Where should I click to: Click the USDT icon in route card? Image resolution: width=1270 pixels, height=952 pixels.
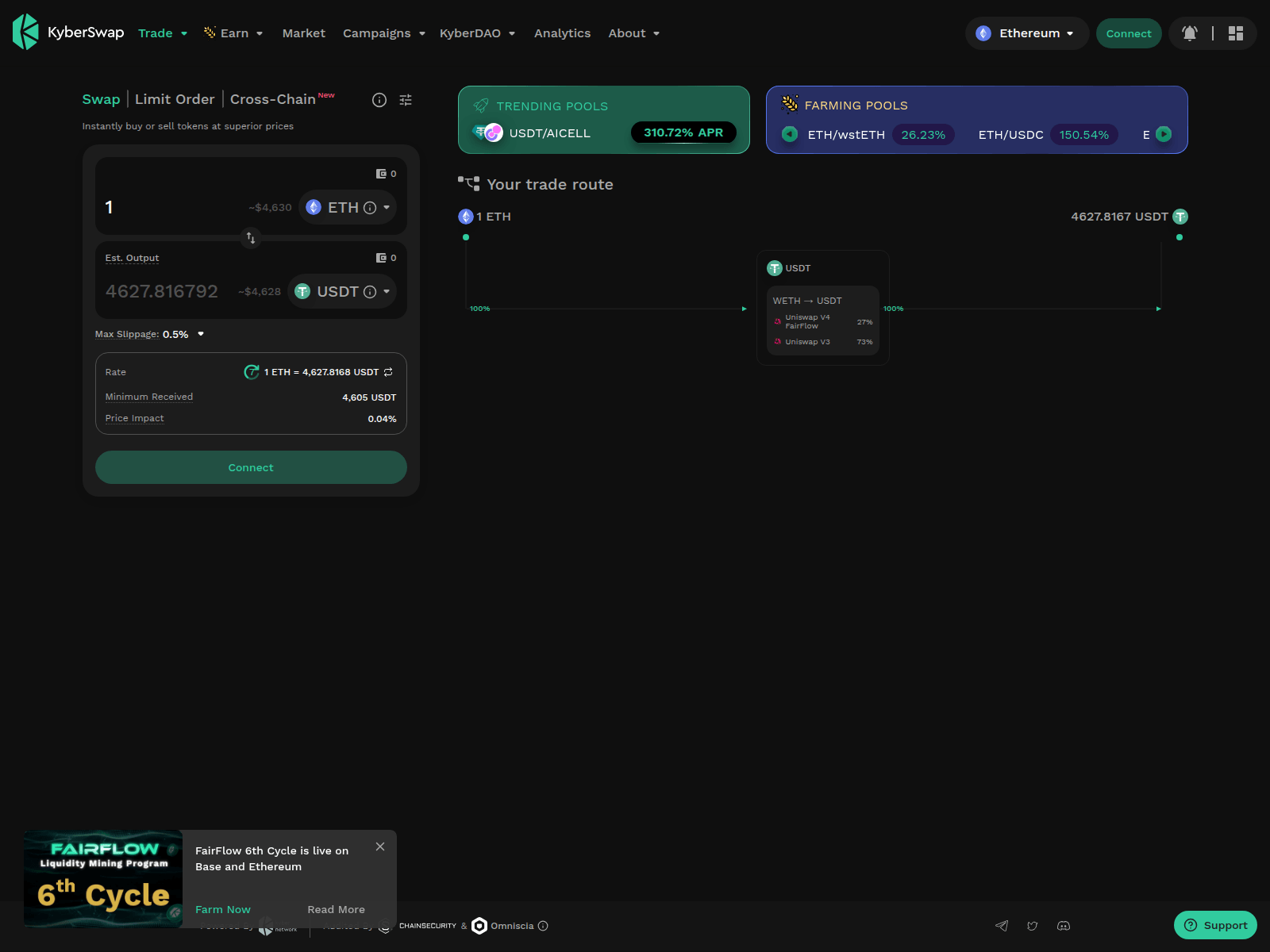[775, 268]
